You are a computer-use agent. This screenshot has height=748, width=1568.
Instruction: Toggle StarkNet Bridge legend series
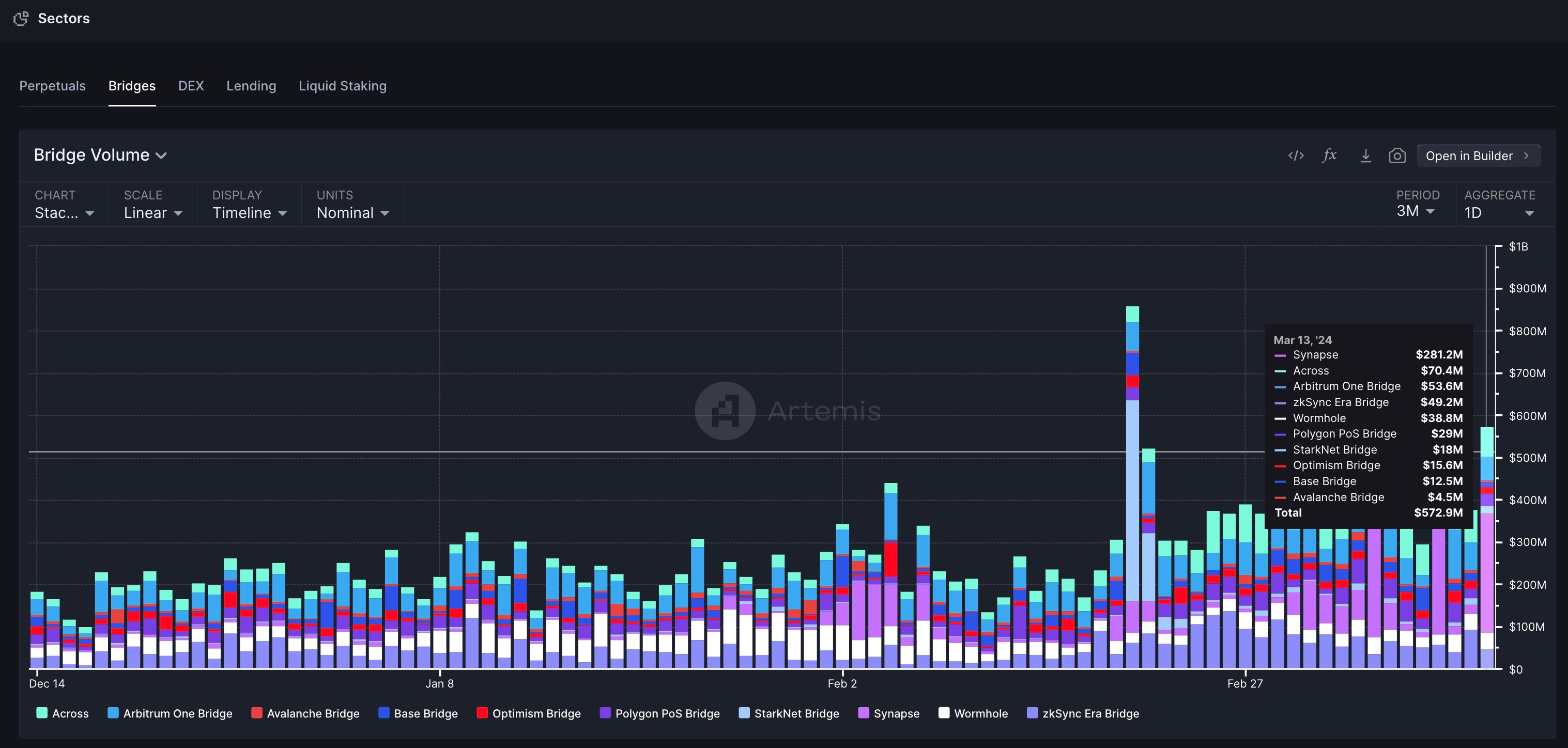789,713
